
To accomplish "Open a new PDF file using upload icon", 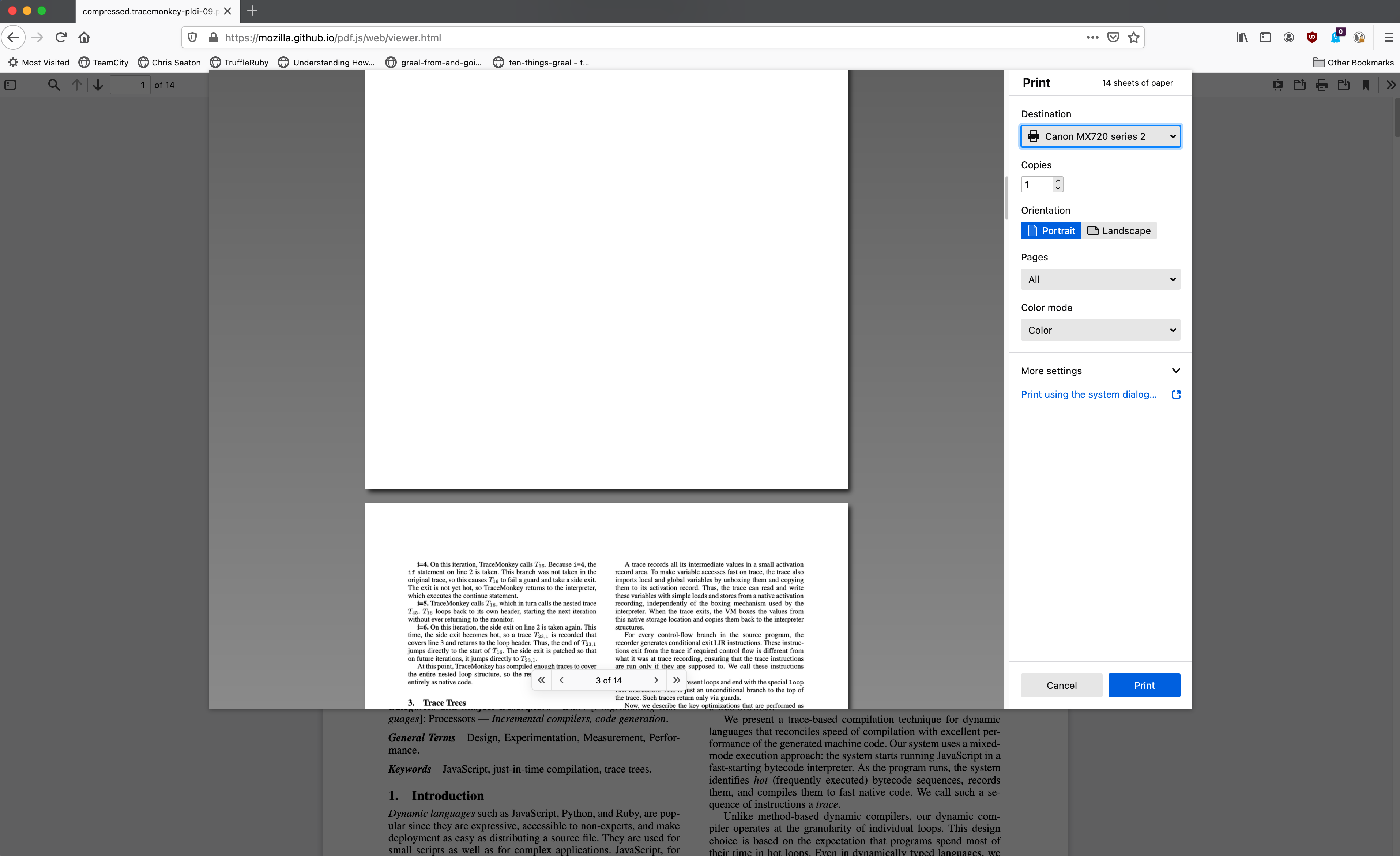I will (1299, 85).
